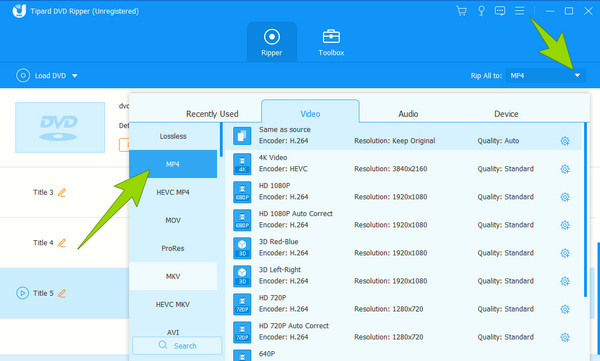
Task: Click the register key icon
Action: coord(481,11)
